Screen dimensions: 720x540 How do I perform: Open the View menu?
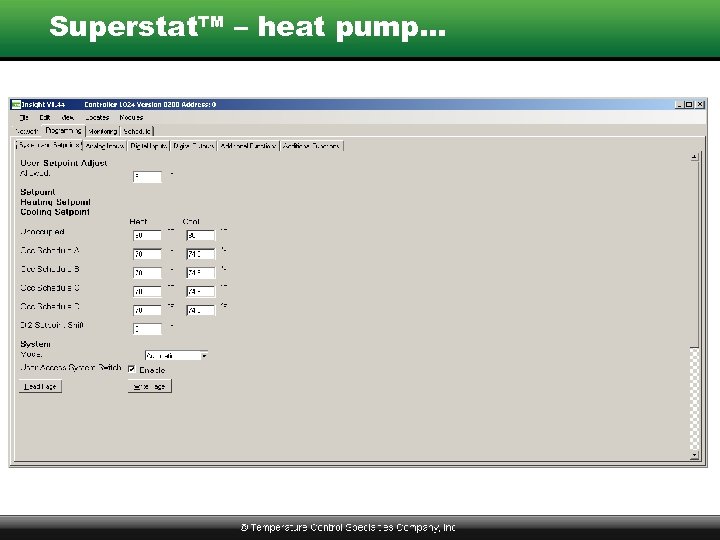[x=68, y=118]
